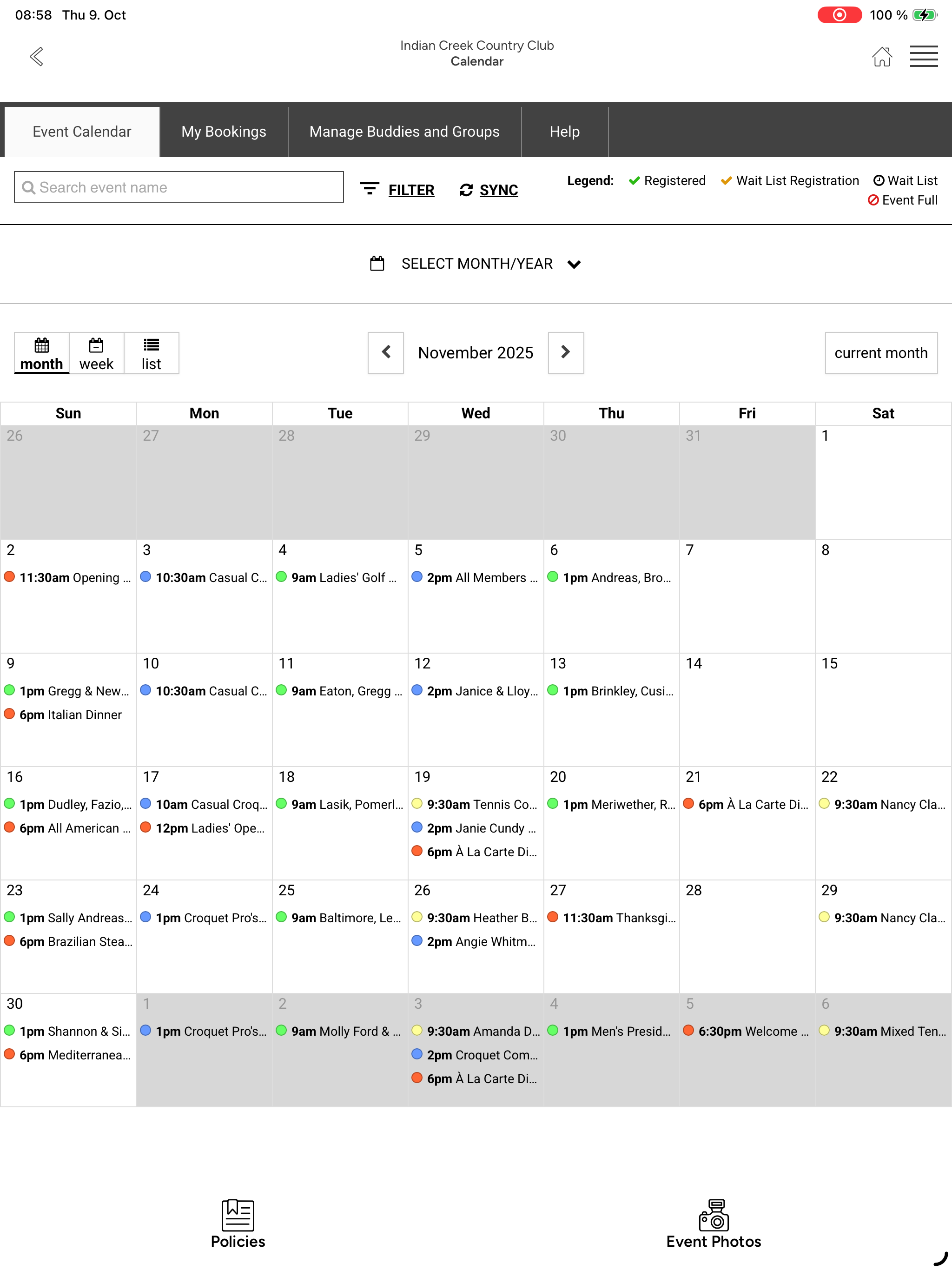Open 9:30am Mixed Ten... event
This screenshot has width=952, height=1270.
pyautogui.click(x=883, y=1031)
